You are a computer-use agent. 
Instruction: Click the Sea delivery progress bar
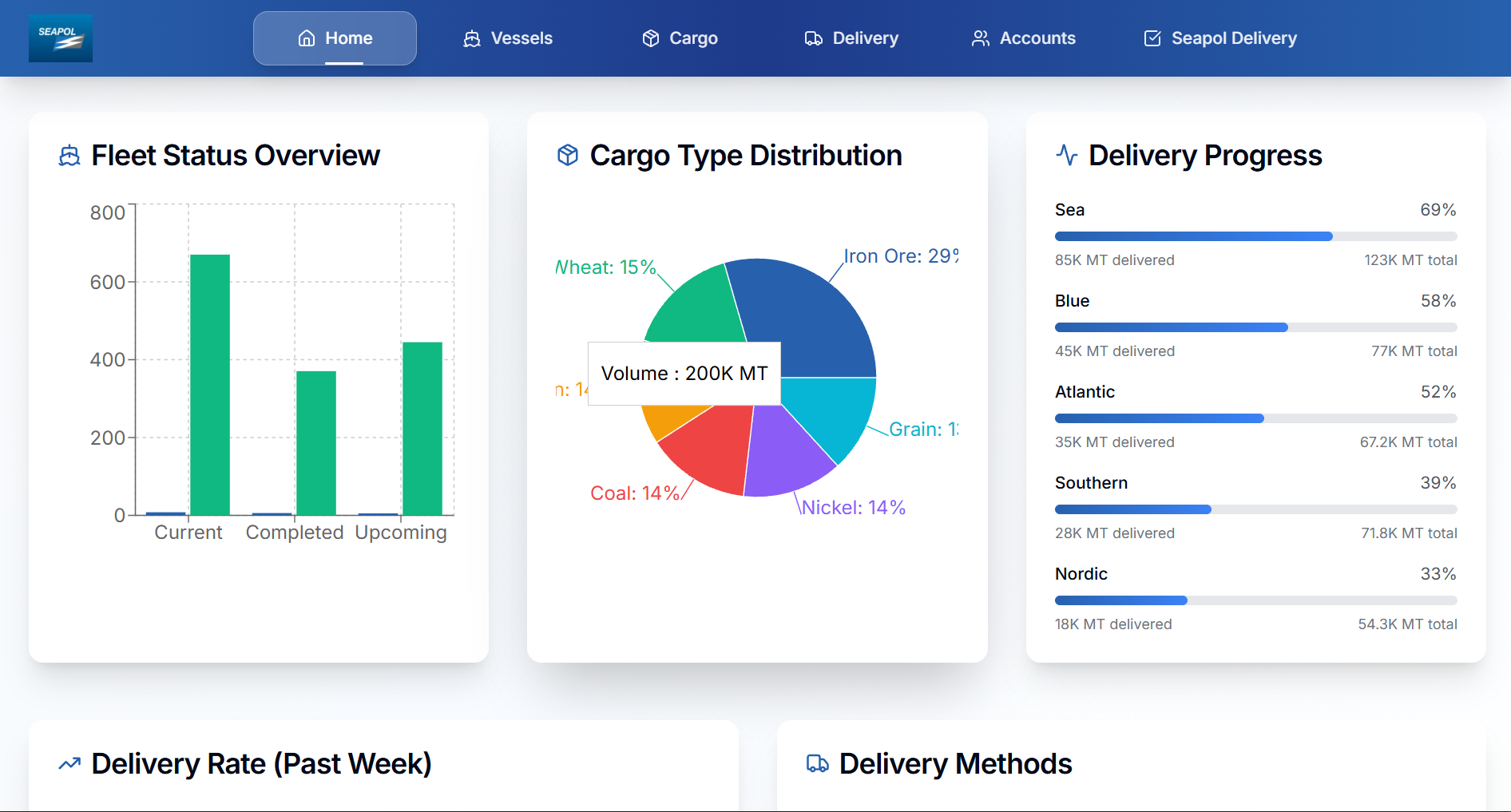point(1255,236)
